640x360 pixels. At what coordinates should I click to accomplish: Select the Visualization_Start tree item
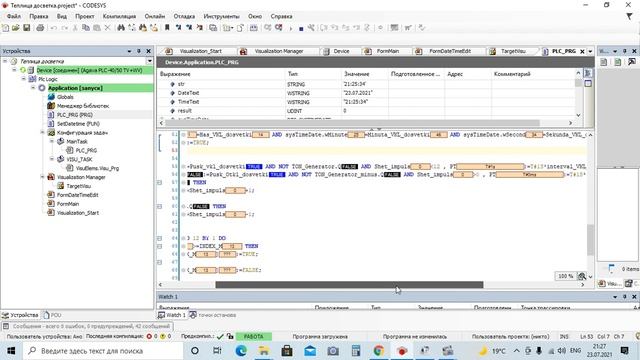[78, 213]
